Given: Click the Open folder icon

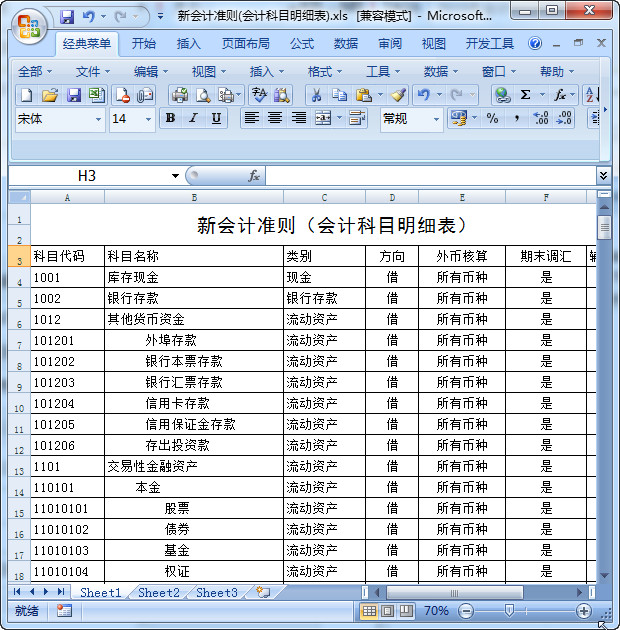Looking at the screenshot, I should pos(50,95).
